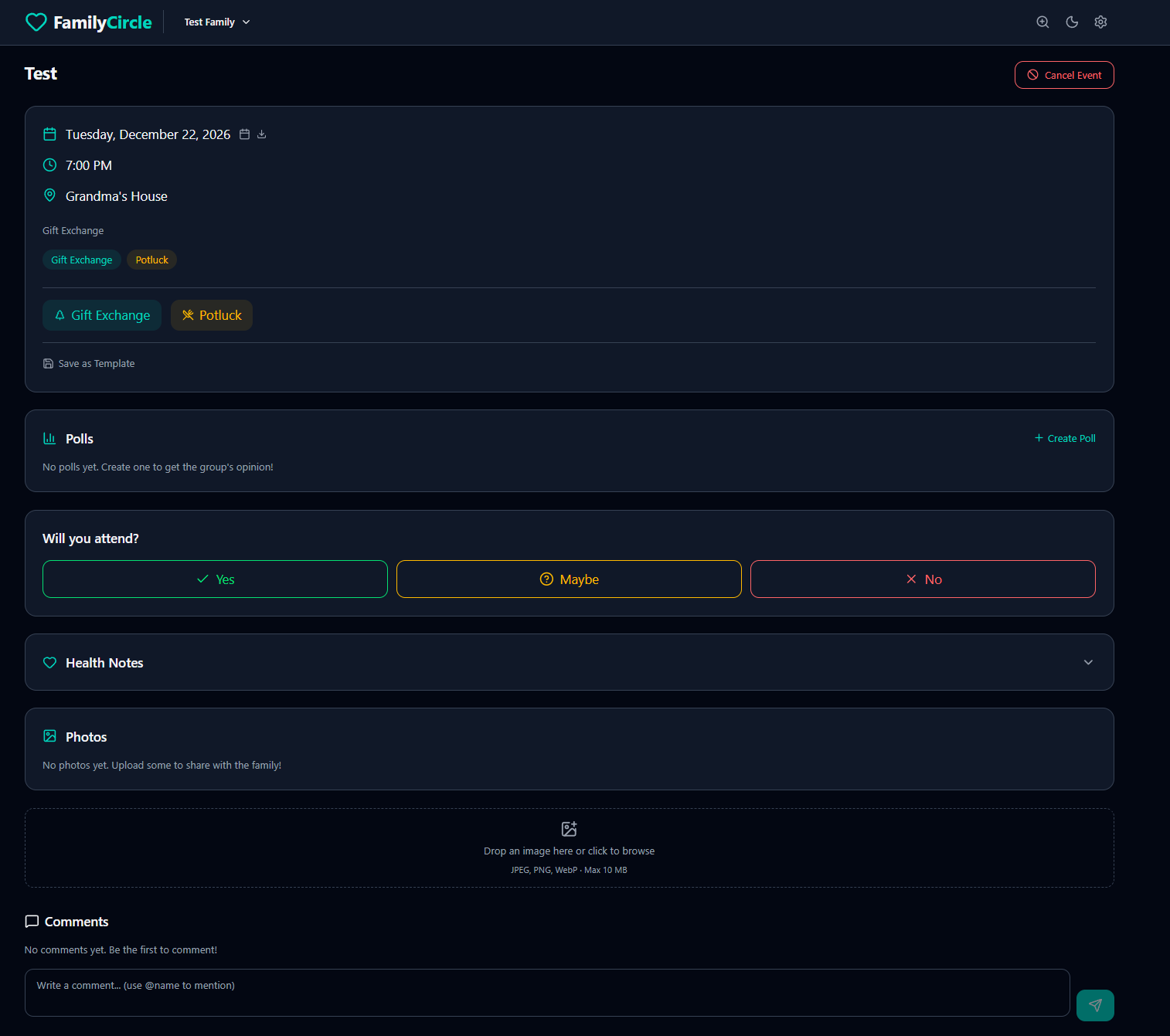This screenshot has width=1170, height=1036.
Task: Click the FamilyCircle heart logo
Action: (x=36, y=22)
